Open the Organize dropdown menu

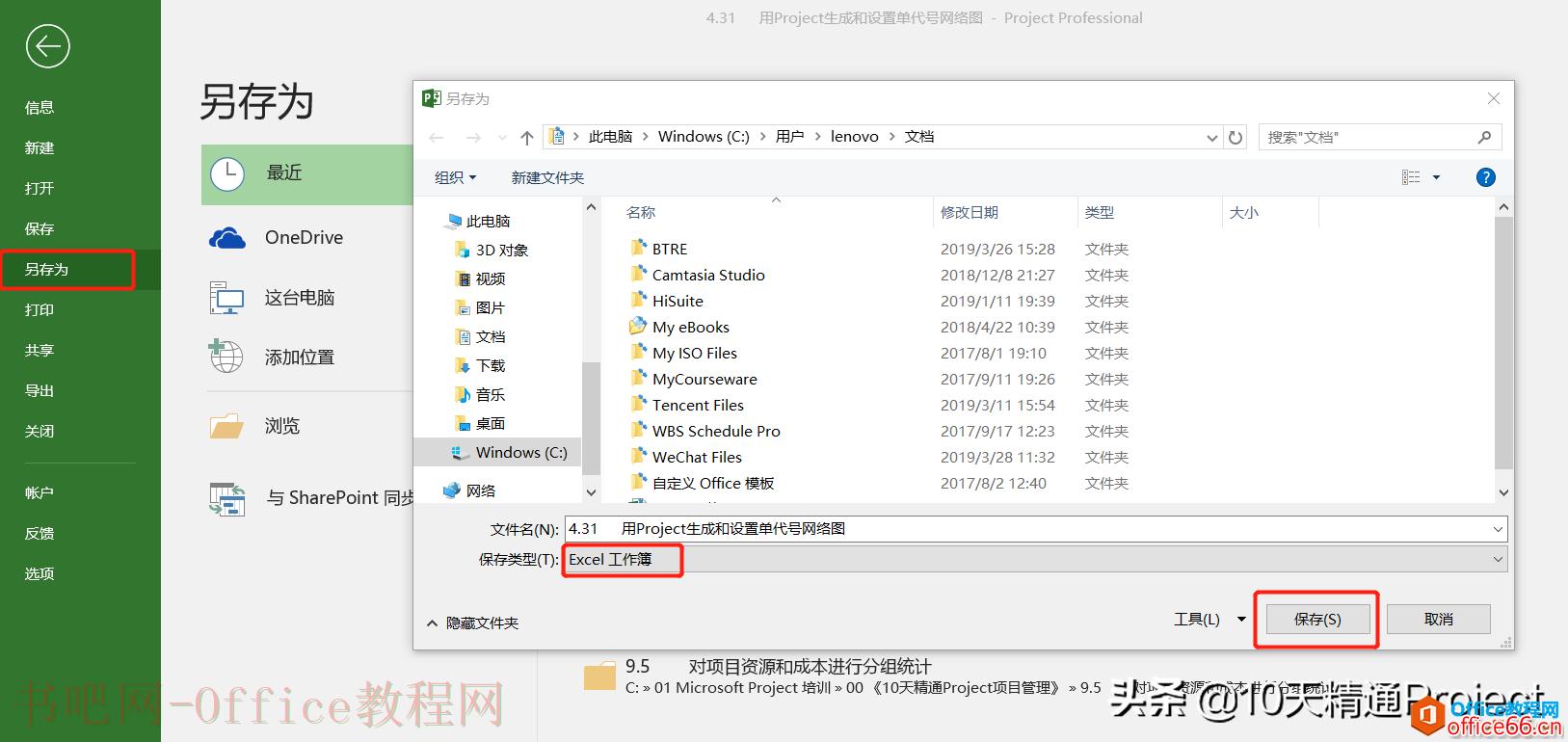(x=456, y=177)
